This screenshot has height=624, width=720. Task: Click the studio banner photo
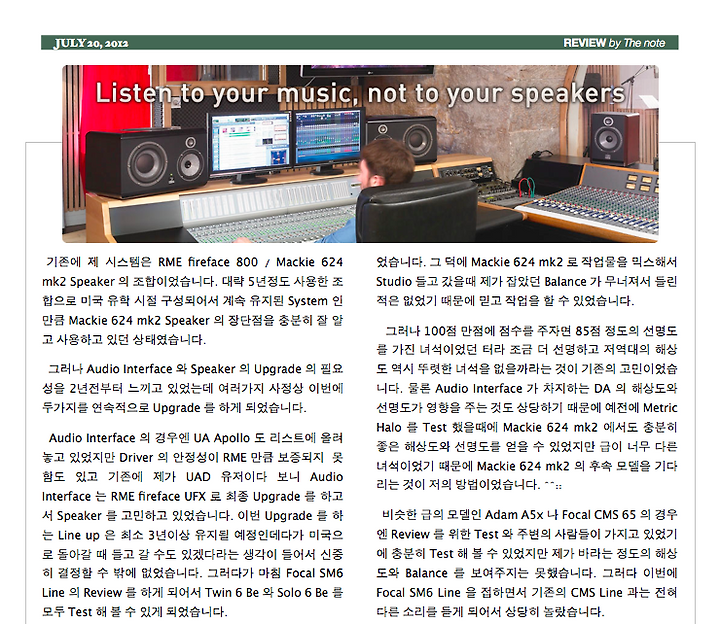pyautogui.click(x=360, y=154)
